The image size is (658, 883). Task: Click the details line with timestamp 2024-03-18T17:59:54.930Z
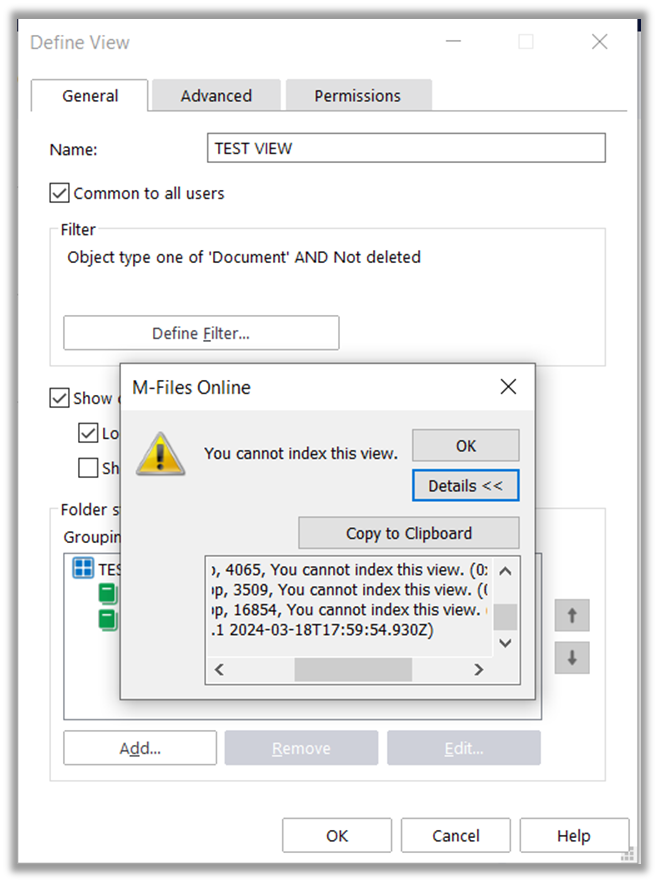[x=322, y=630]
